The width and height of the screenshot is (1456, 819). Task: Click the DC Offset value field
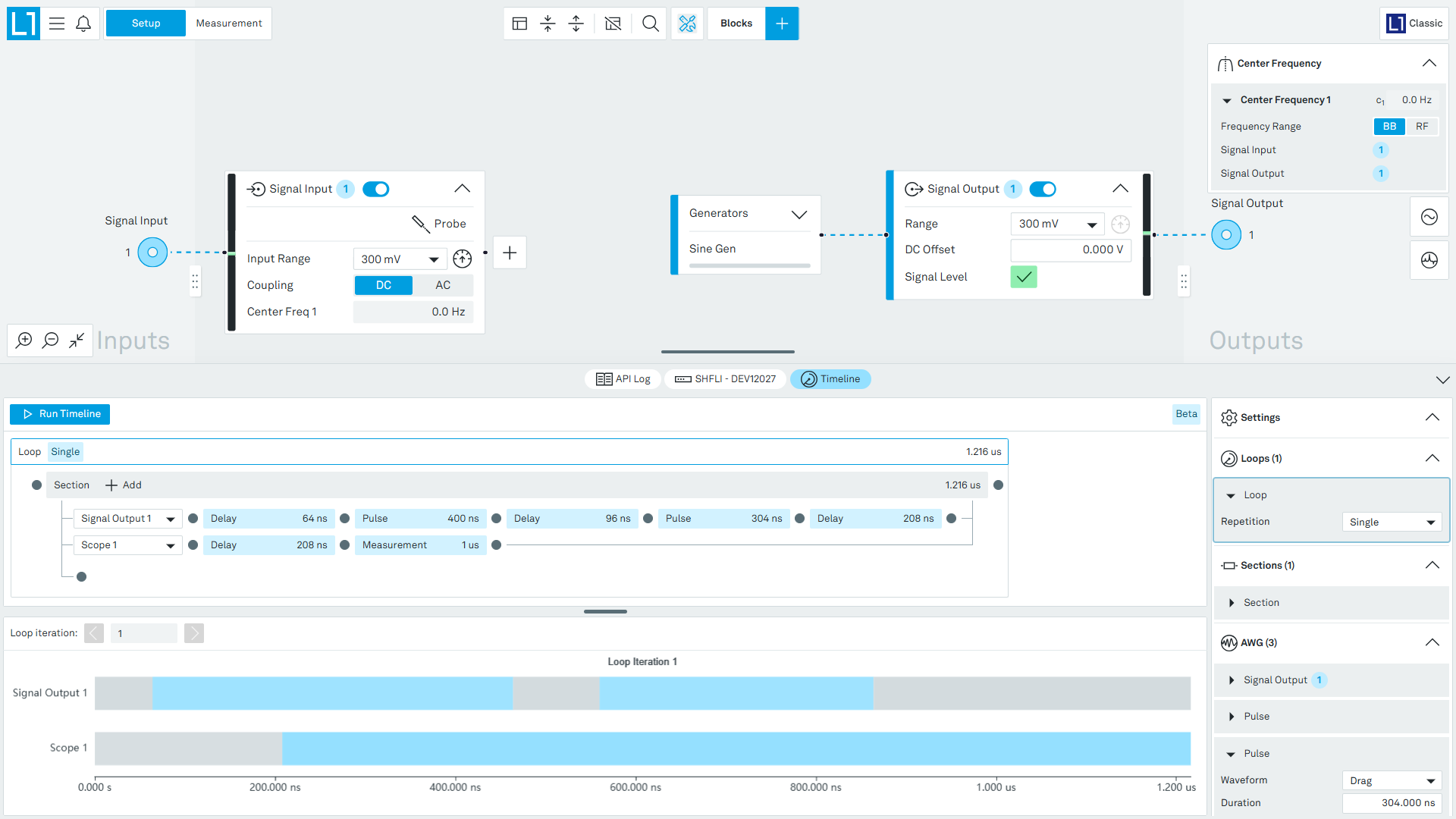1071,250
